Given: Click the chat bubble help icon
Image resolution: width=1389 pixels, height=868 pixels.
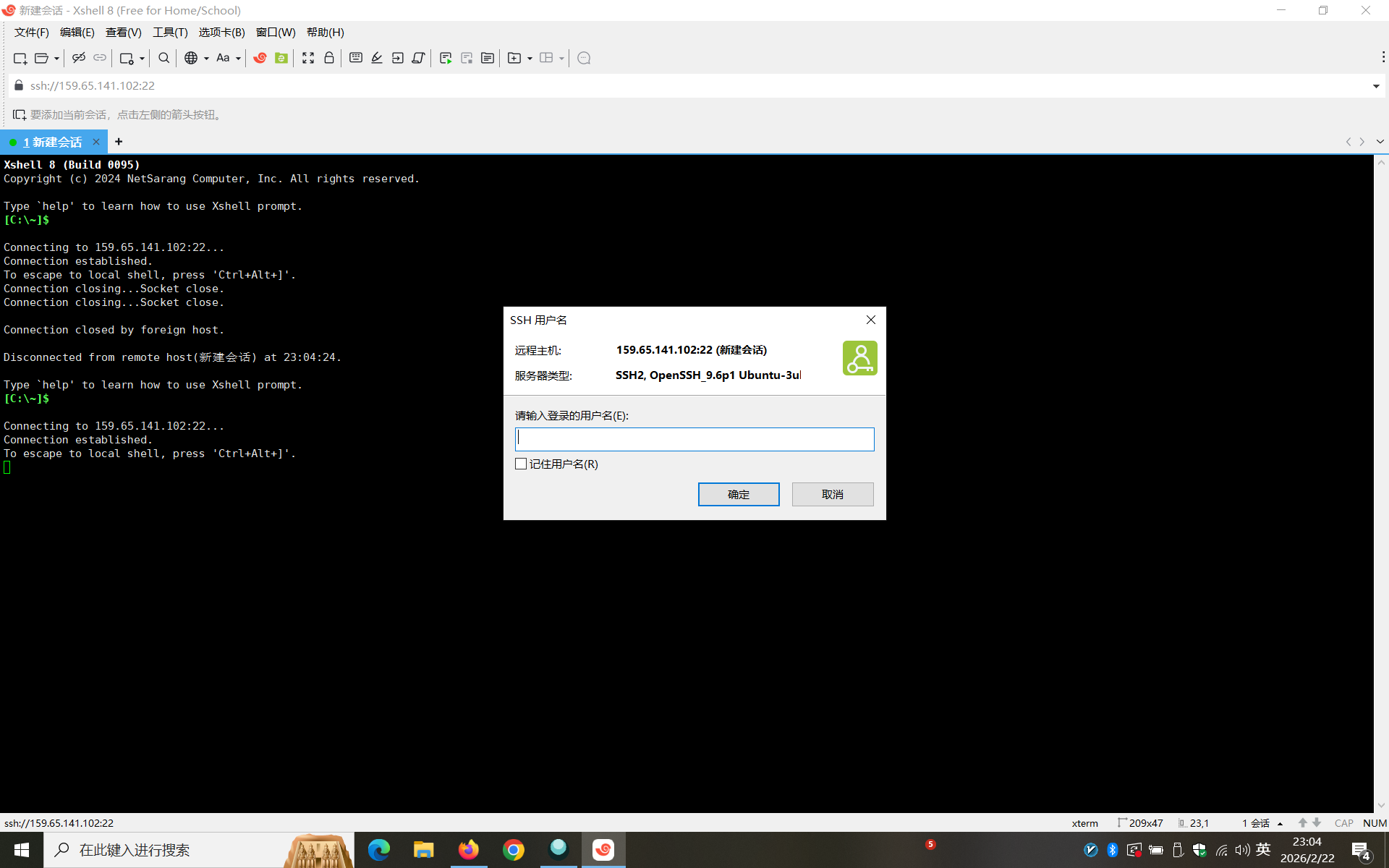Looking at the screenshot, I should [584, 58].
